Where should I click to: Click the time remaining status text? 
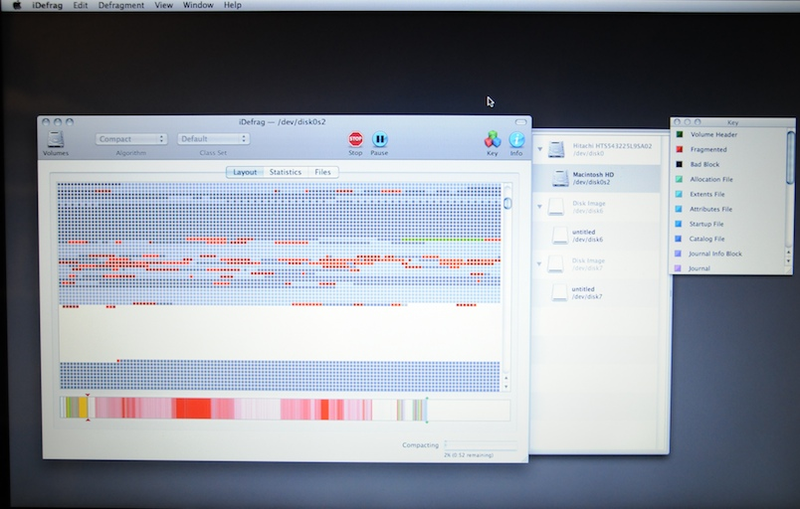coord(468,455)
